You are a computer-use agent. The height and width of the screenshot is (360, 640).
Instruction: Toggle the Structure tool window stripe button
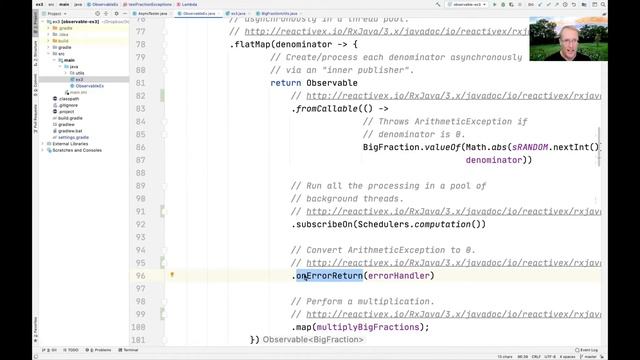(x=36, y=54)
